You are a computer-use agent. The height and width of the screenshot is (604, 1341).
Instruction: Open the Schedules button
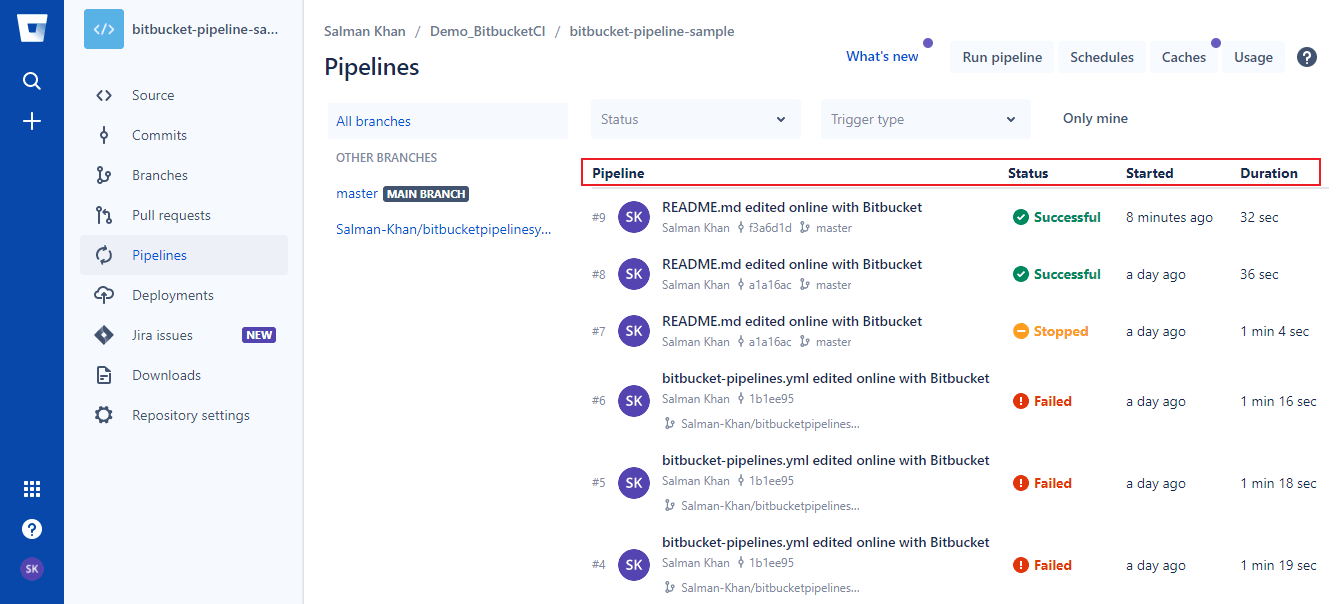[x=1101, y=57]
